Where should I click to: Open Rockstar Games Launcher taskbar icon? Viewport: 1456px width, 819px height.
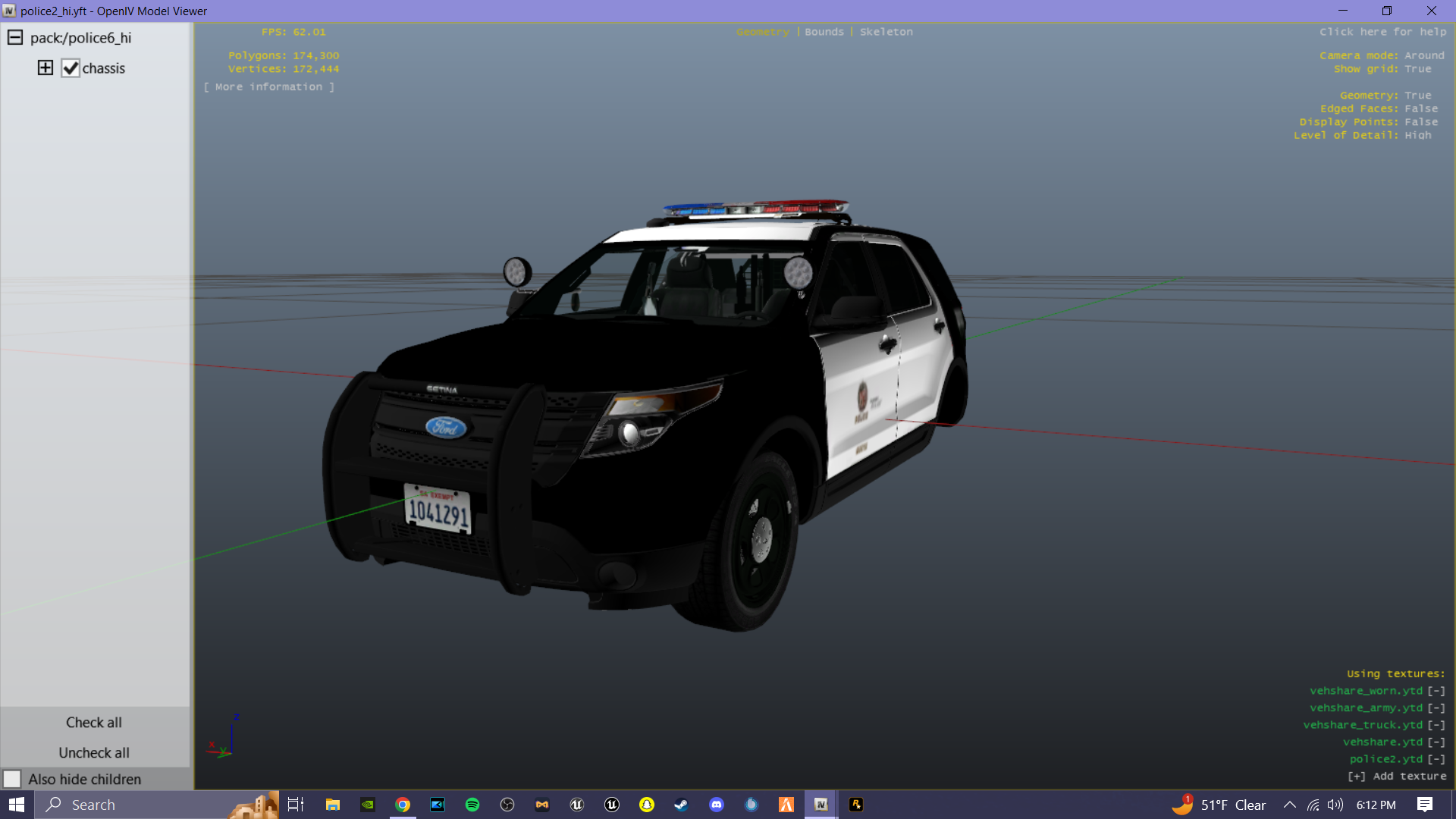pyautogui.click(x=856, y=805)
